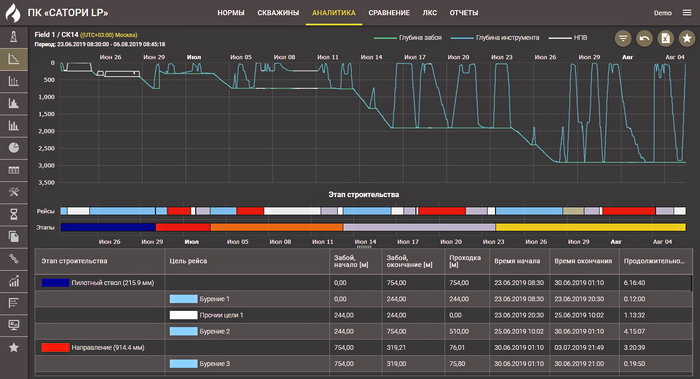Image resolution: width=700 pixels, height=379 pixels.
Task: Select the depth-time line chart sidebar icon
Action: [14, 59]
